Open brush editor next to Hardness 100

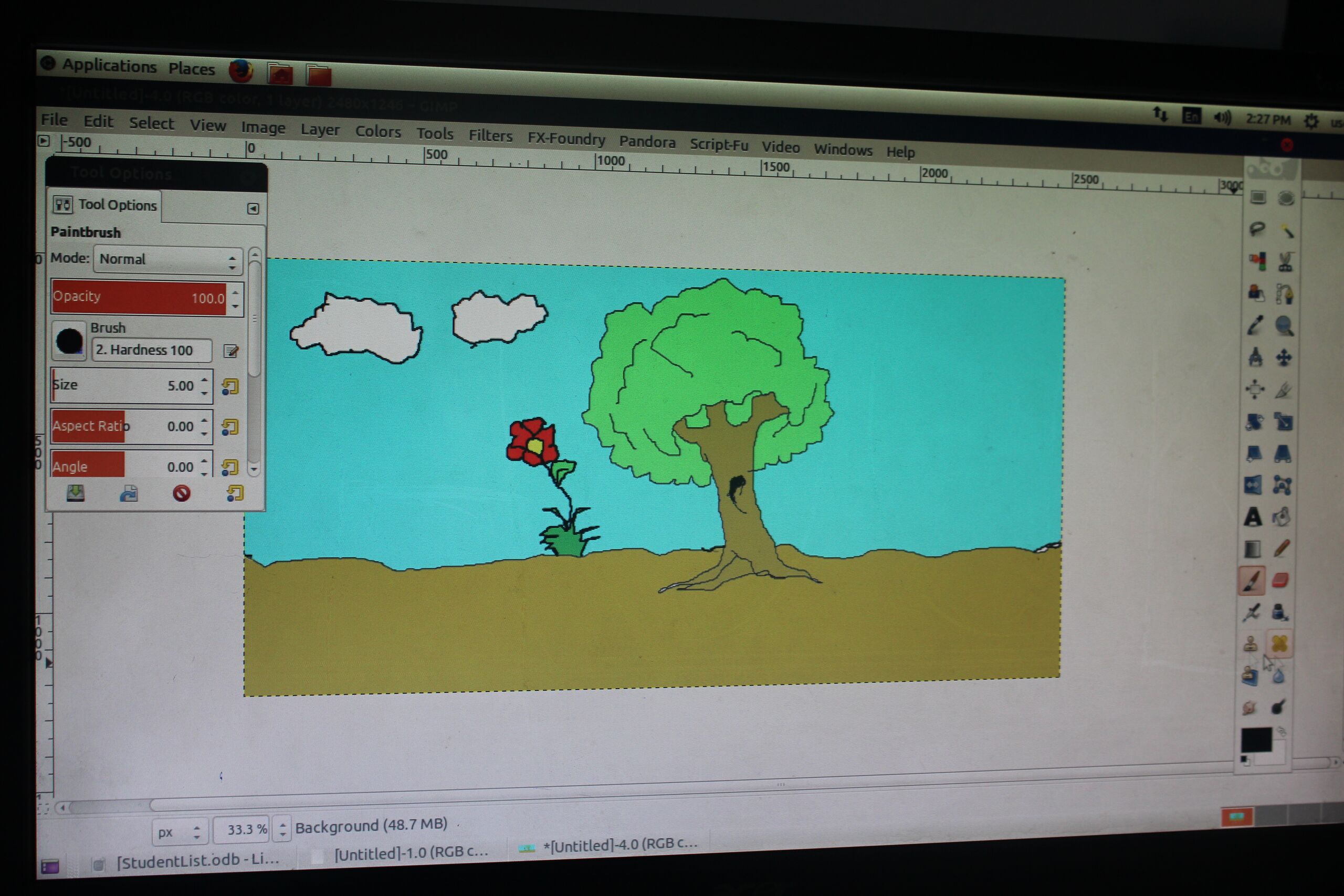click(x=231, y=351)
